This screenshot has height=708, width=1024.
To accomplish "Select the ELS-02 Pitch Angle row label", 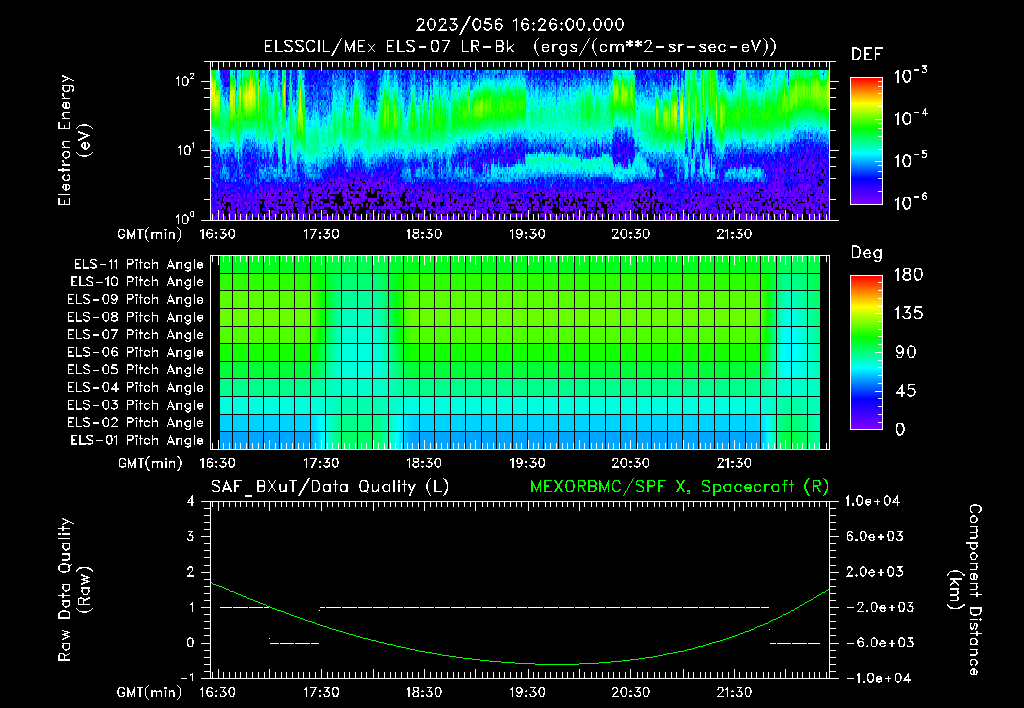I will pos(136,423).
